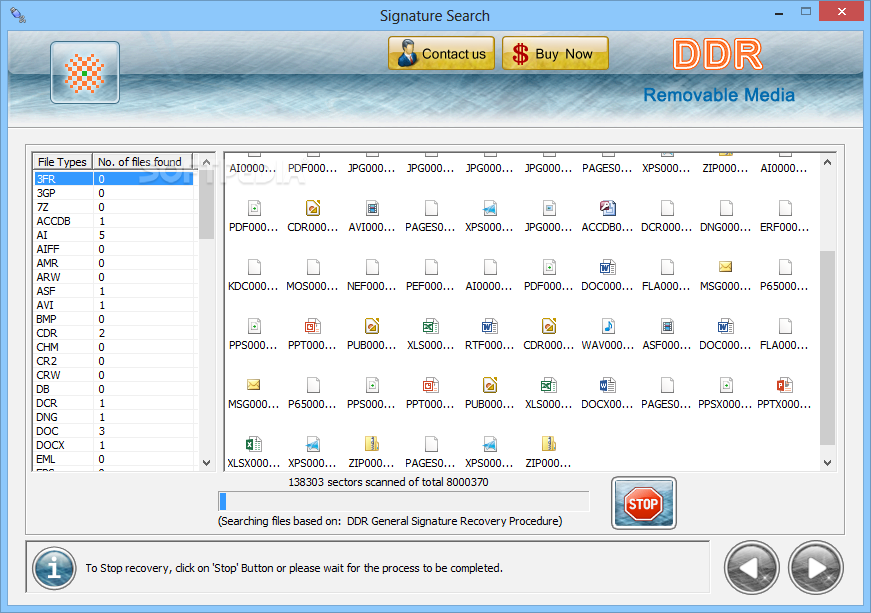871x613 pixels.
Task: Click the file grid scroll down arrow
Action: click(x=827, y=463)
